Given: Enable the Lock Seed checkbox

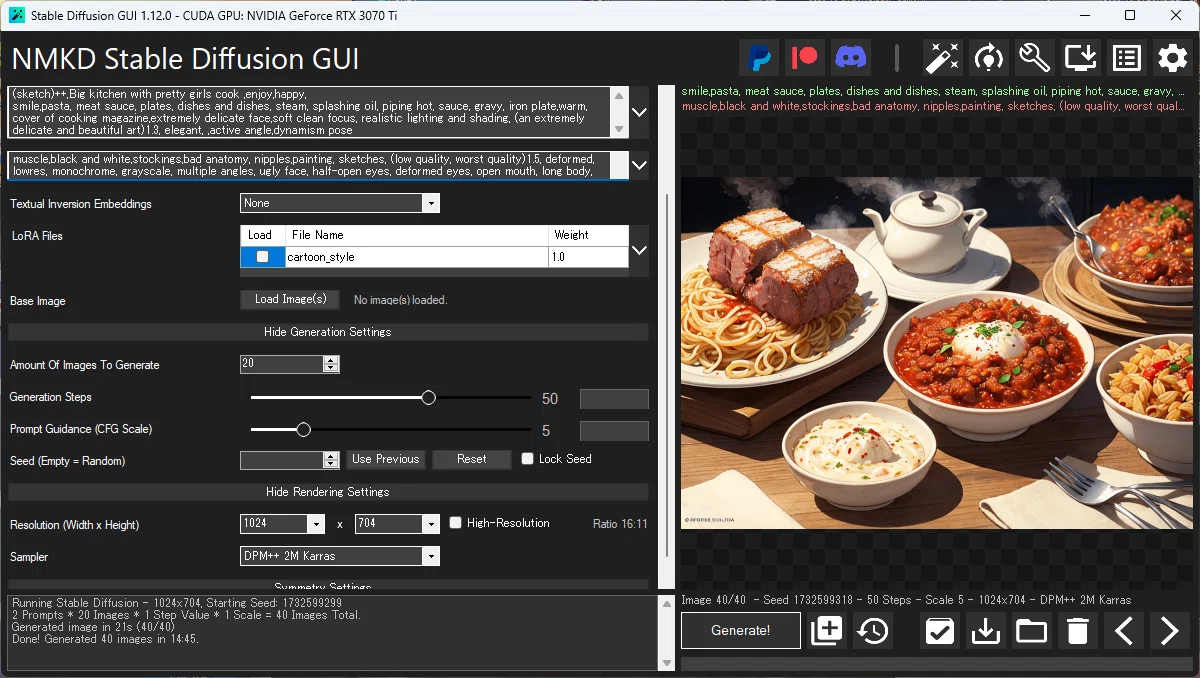Looking at the screenshot, I should coord(528,459).
